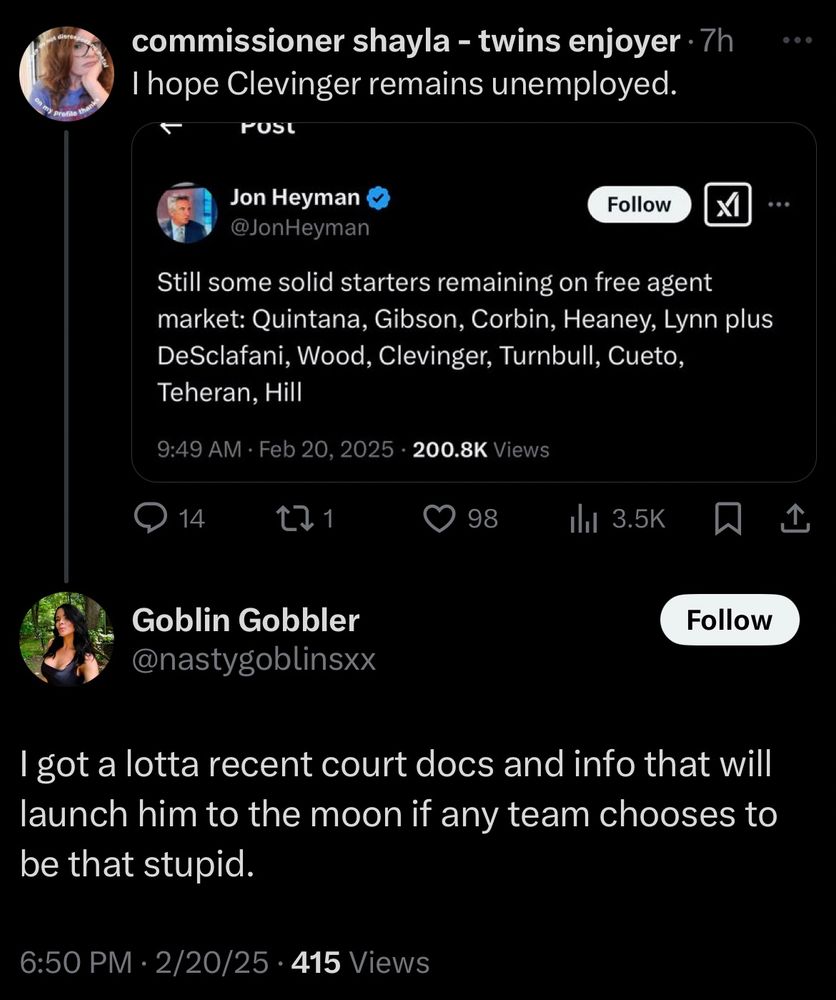
Task: Tap the share upload arrow icon
Action: click(x=793, y=517)
